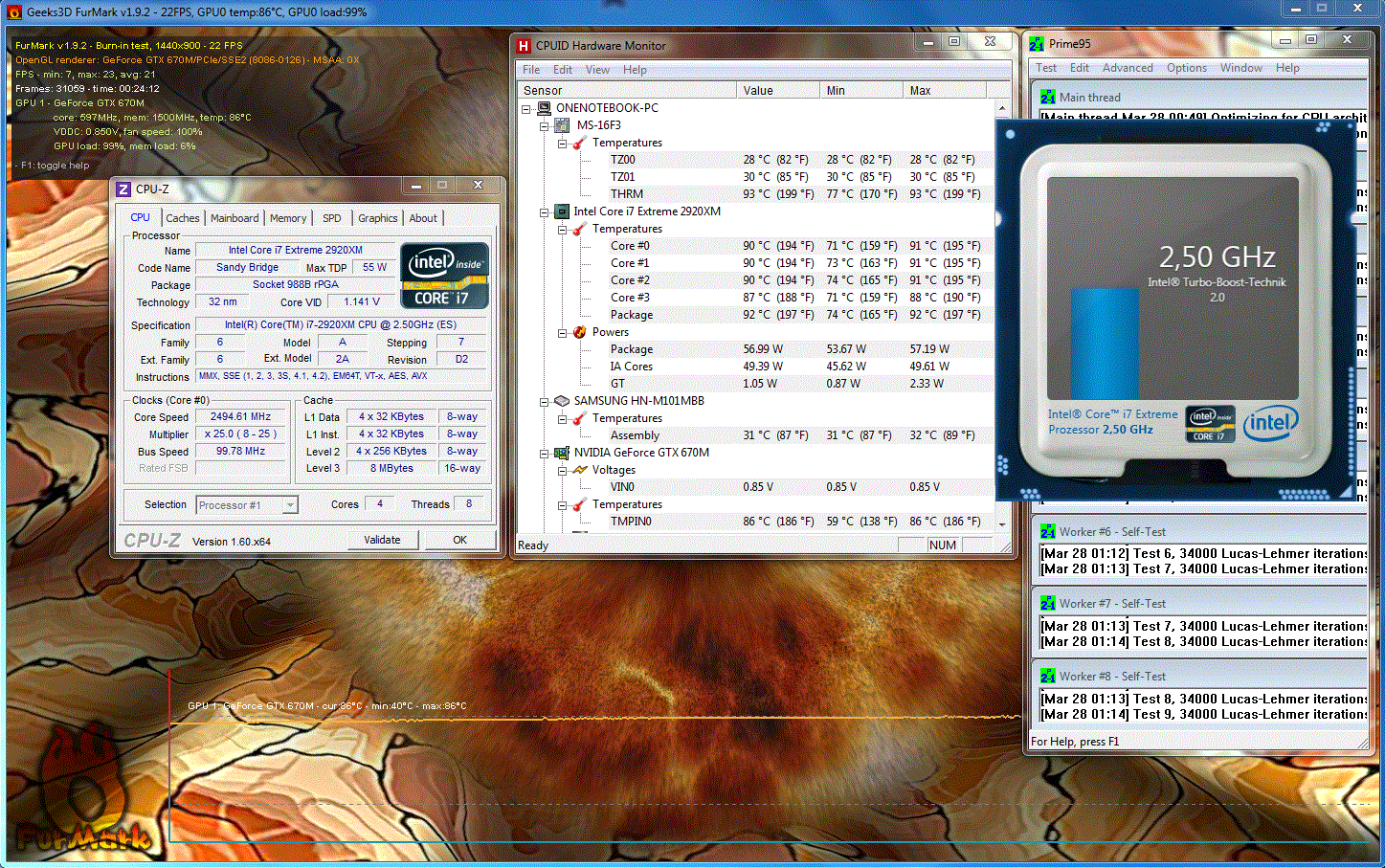This screenshot has height=868, width=1385.
Task: Switch to the Memory tab in CPU-Z
Action: (x=288, y=218)
